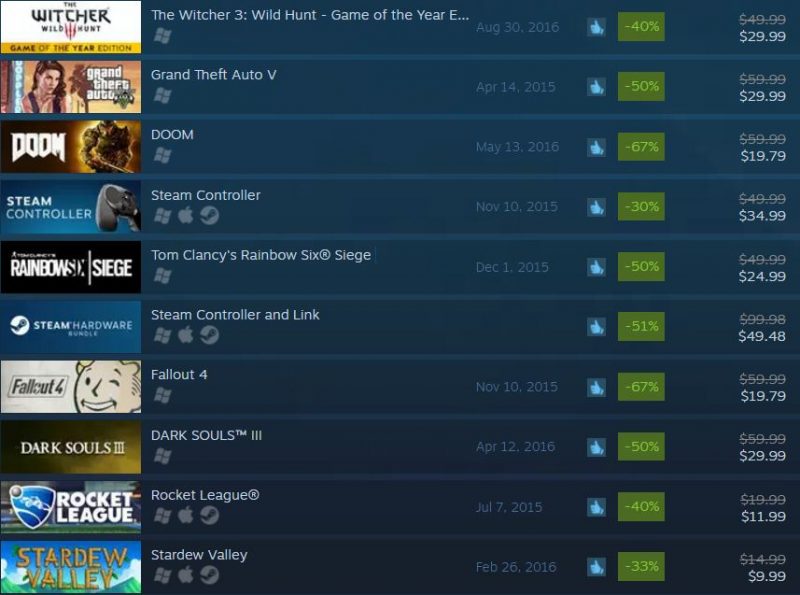Click the $34.99 Steam Controller price
Viewport: 800px width, 595px height.
pos(762,216)
